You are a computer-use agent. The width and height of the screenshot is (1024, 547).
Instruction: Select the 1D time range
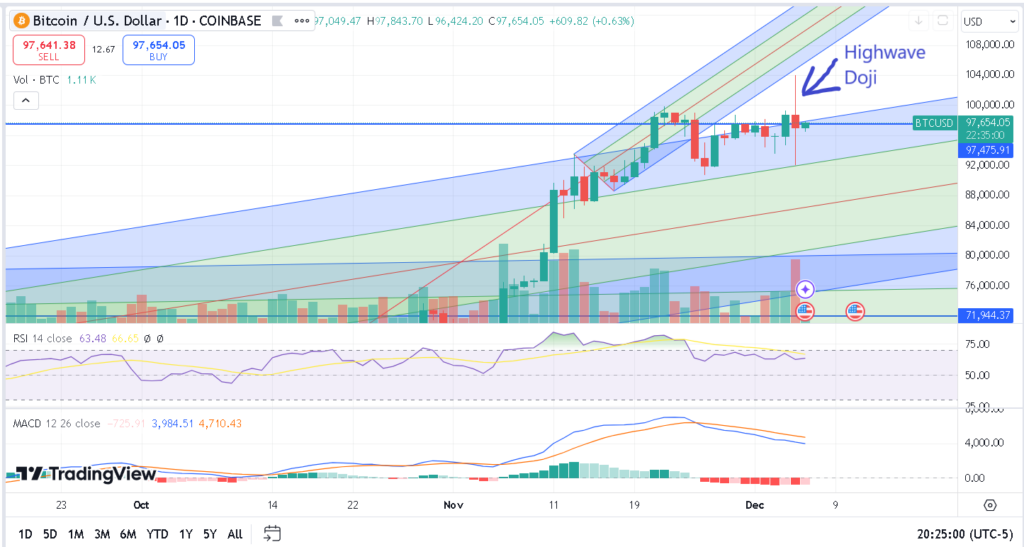pos(25,534)
